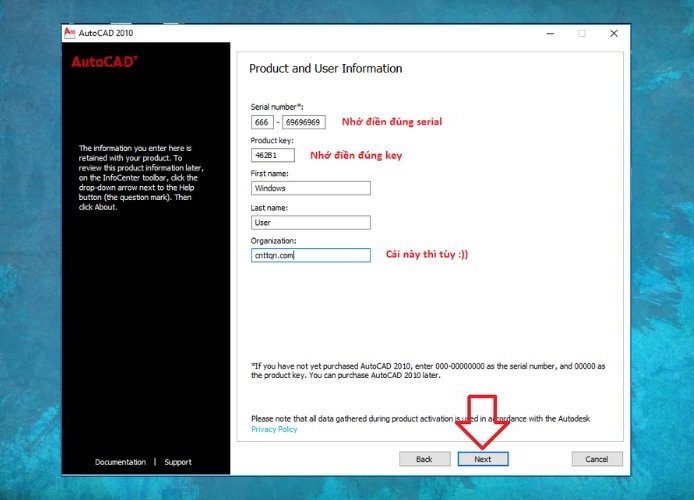
Task: Click the serial number field containing 69696969
Action: coord(303,122)
